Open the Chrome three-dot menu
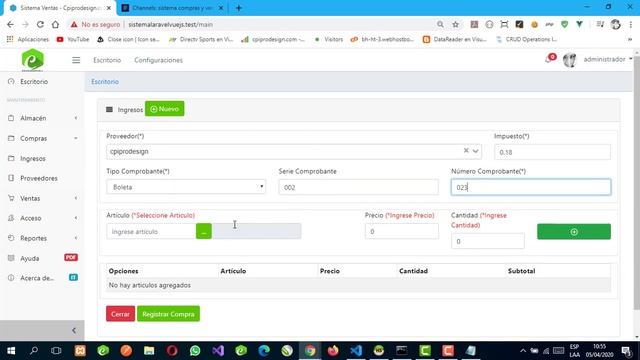Screen dimensions: 640x360 point(631,24)
